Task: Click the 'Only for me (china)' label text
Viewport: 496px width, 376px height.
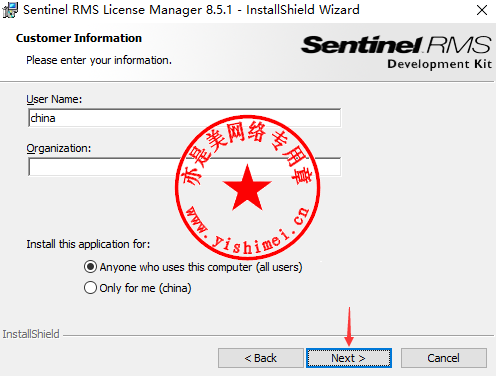Action: 145,288
